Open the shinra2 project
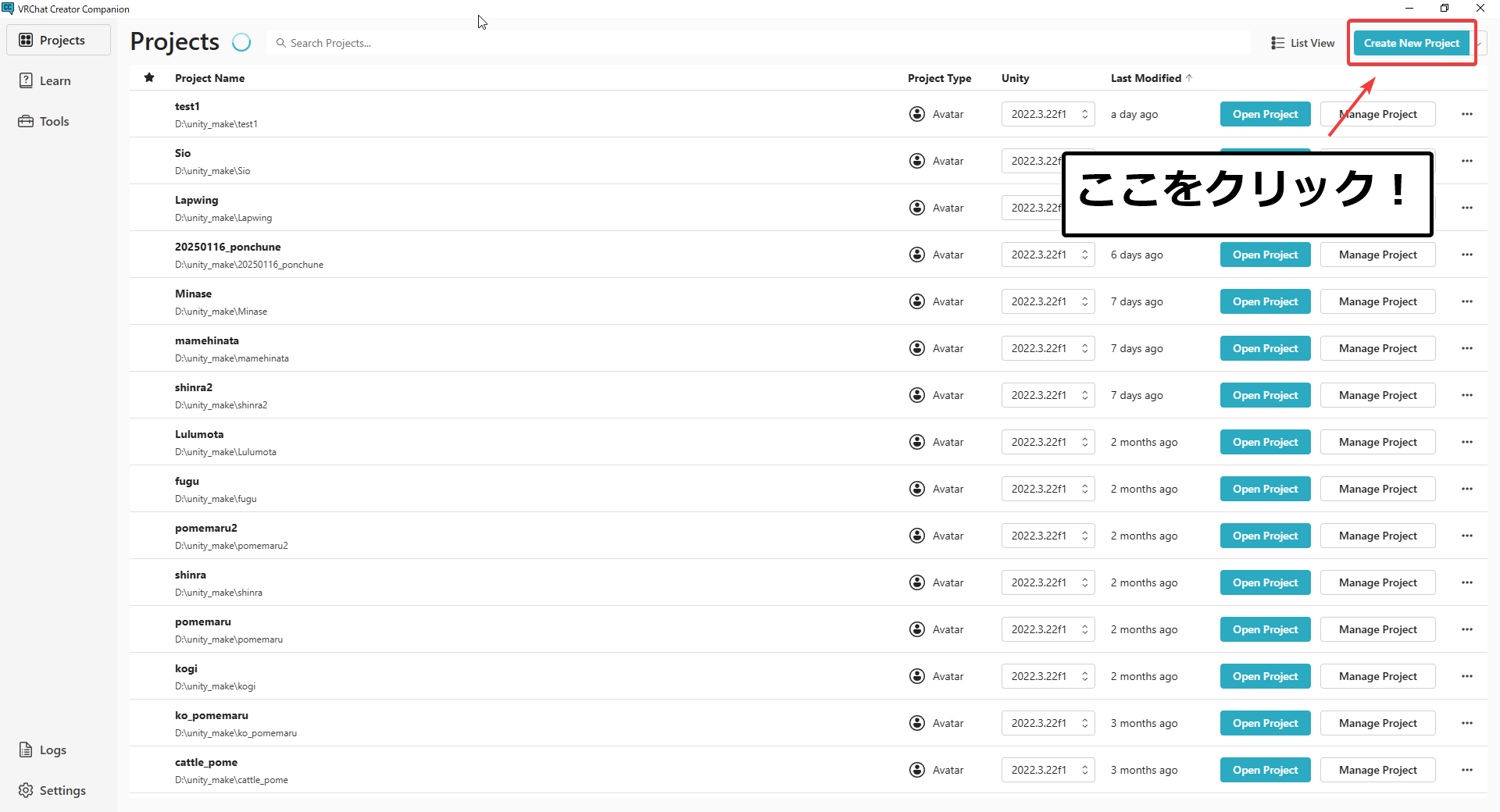Viewport: 1500px width, 812px height. (1265, 395)
